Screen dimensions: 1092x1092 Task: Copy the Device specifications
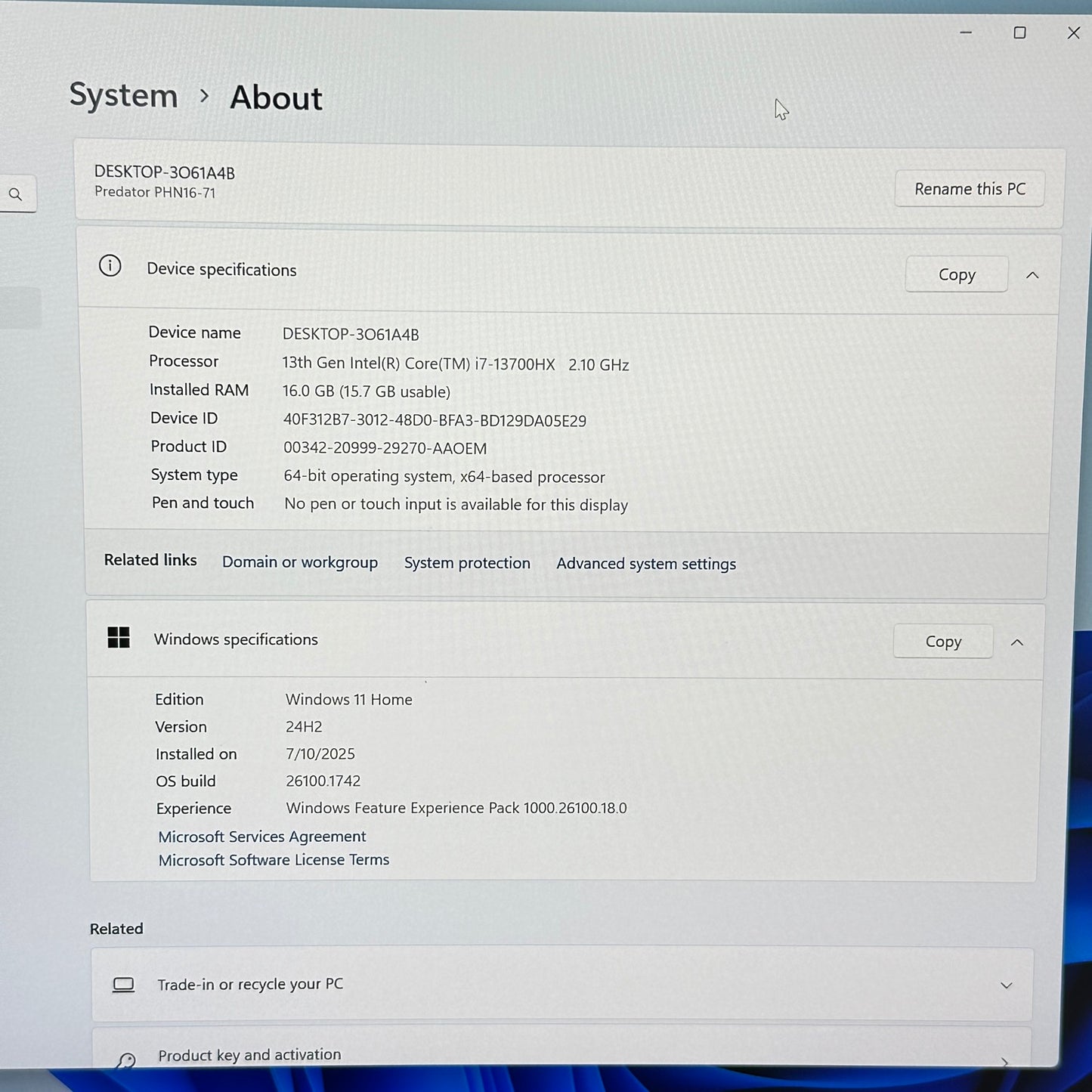tap(957, 274)
